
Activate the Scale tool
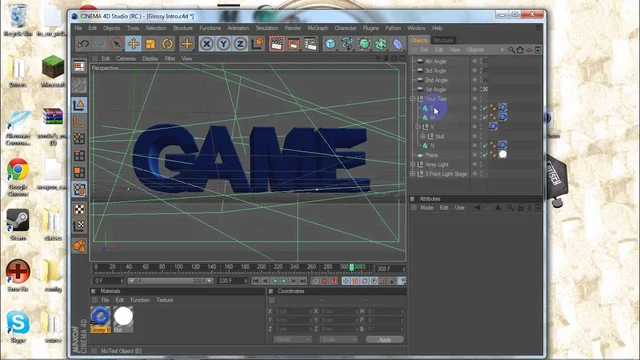pos(150,44)
